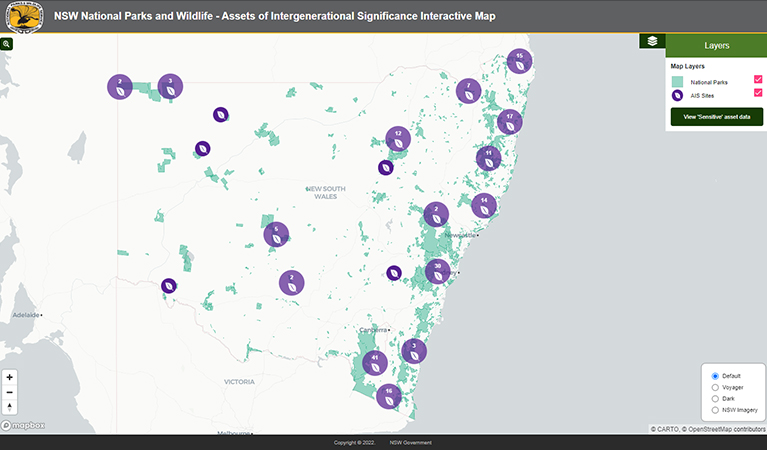This screenshot has height=450, width=767.
Task: Open the 30-site AIS cluster near Sydney
Action: [x=438, y=272]
